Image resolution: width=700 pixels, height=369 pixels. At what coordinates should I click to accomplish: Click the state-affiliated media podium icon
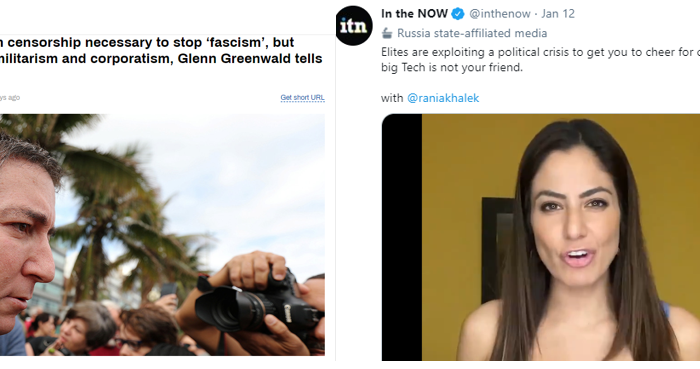[x=387, y=33]
